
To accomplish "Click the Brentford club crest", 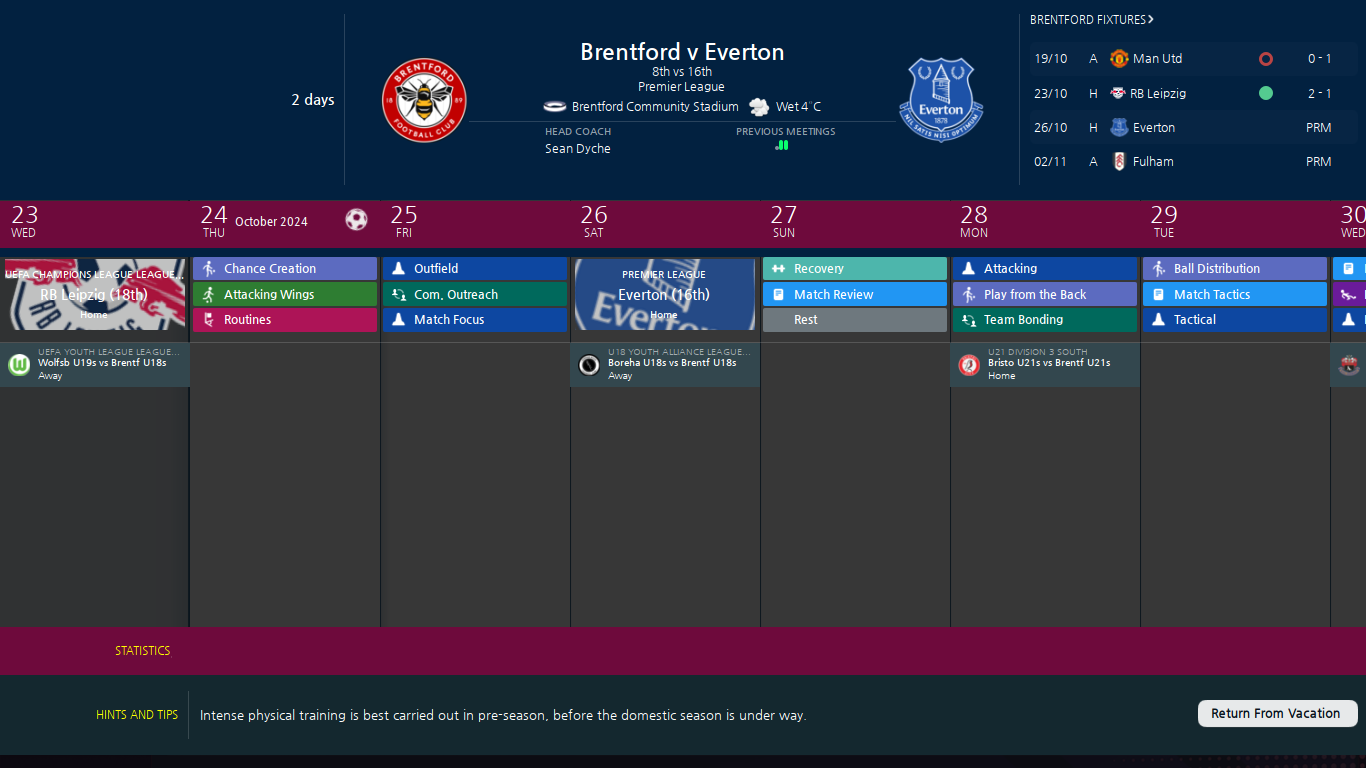I will pyautogui.click(x=424, y=100).
